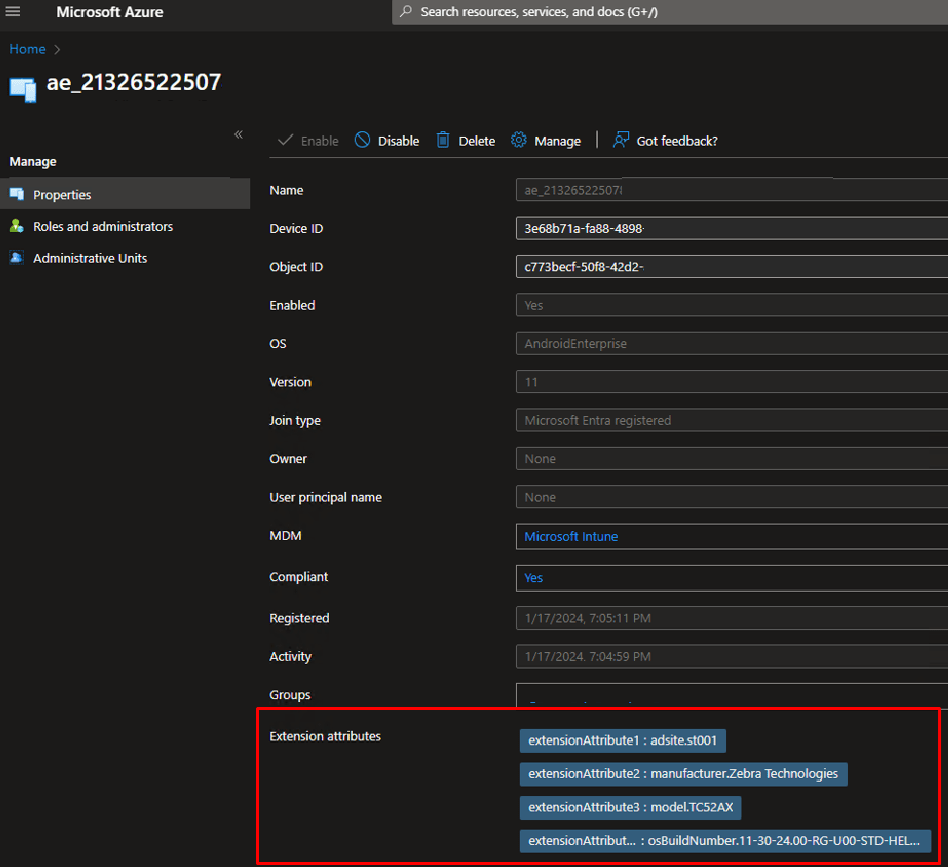Click the Delete trash can icon

point(443,141)
